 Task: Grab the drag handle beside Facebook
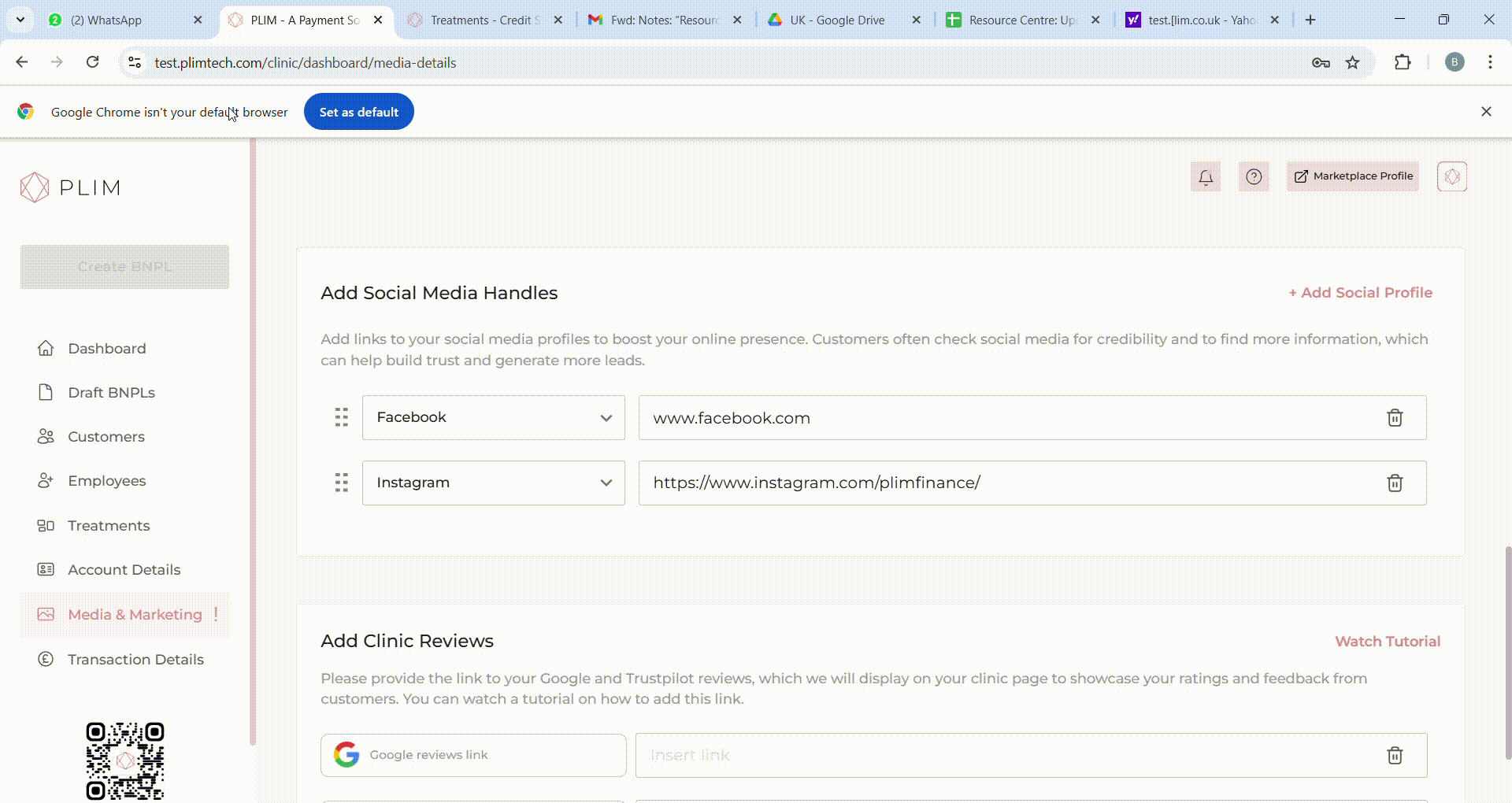[x=341, y=417]
